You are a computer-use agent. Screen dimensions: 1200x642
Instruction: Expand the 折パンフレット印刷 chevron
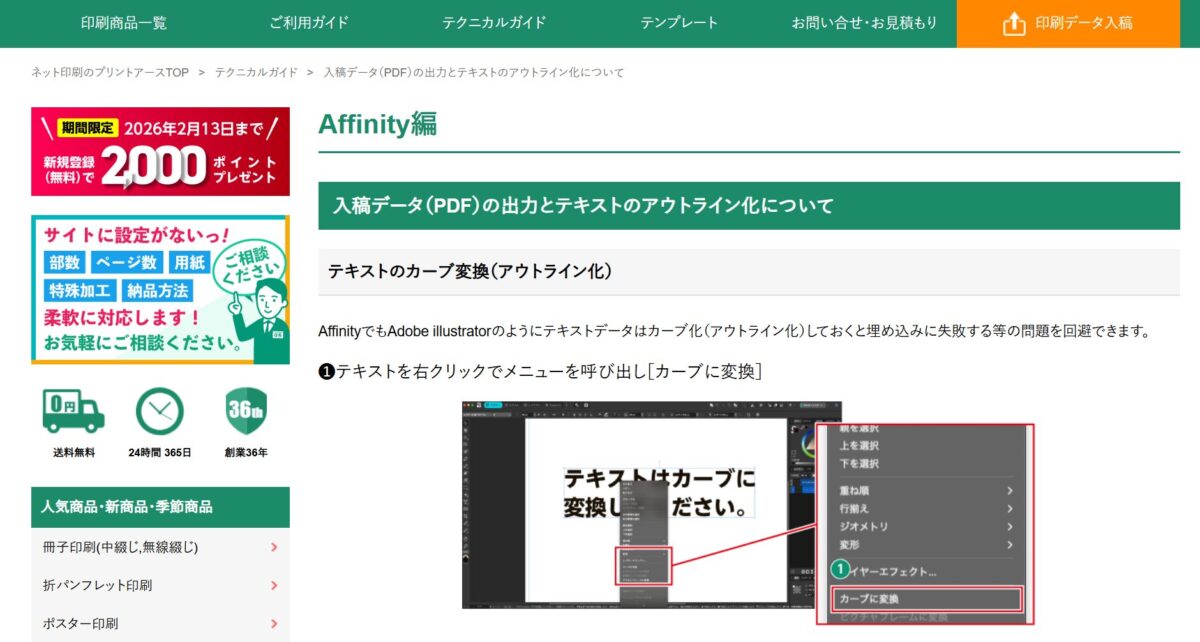pyautogui.click(x=274, y=585)
